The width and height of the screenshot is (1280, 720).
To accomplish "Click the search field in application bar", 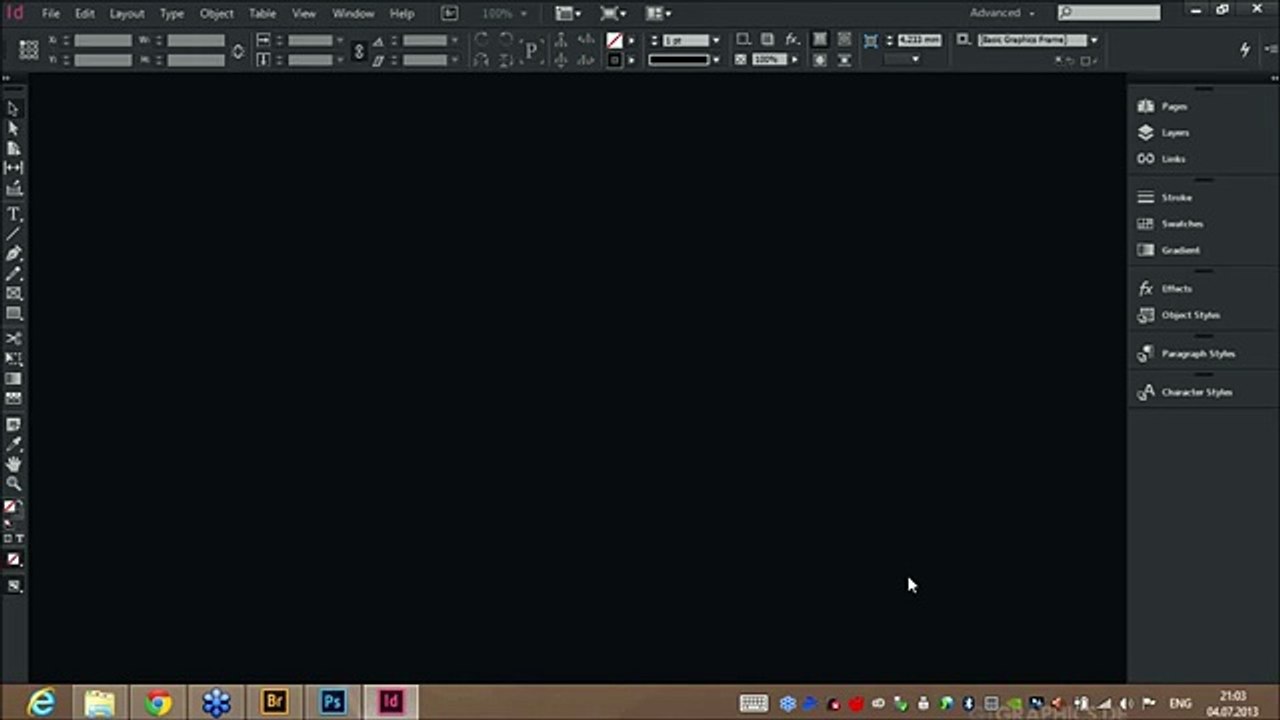I will click(x=1110, y=13).
